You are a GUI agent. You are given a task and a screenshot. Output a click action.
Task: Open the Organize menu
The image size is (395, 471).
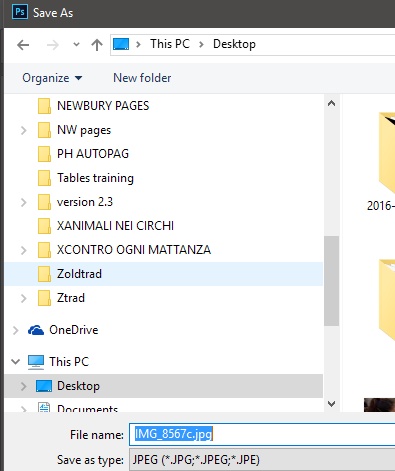52,78
